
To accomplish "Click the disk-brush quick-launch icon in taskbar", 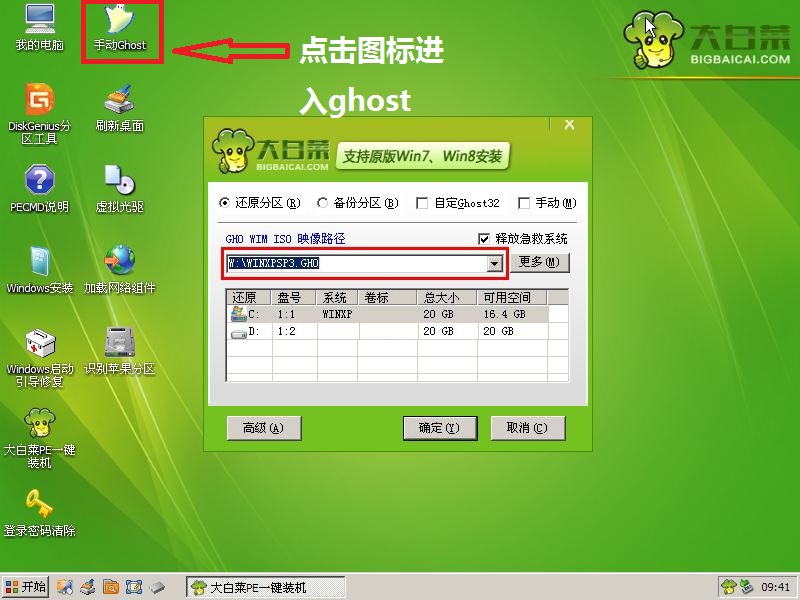I will point(88,587).
